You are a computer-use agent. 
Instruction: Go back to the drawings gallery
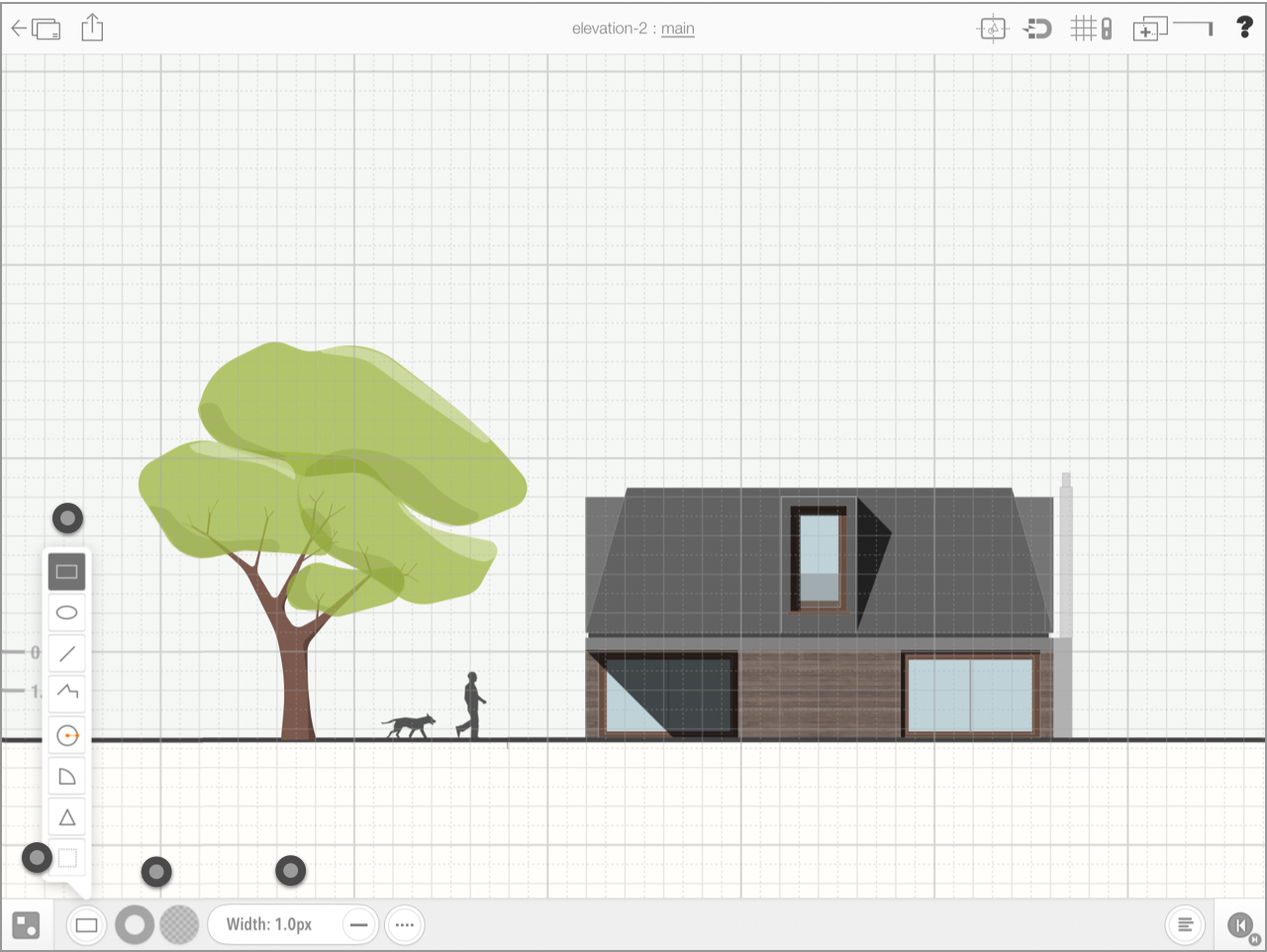coord(36,29)
